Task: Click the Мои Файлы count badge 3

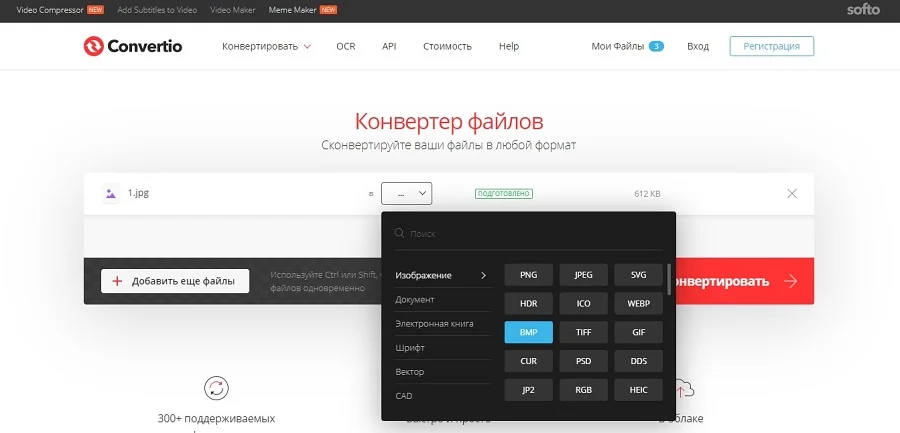Action: click(x=656, y=47)
